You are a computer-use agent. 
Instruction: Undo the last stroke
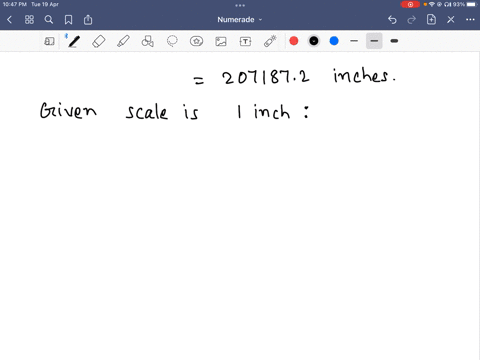[x=392, y=20]
